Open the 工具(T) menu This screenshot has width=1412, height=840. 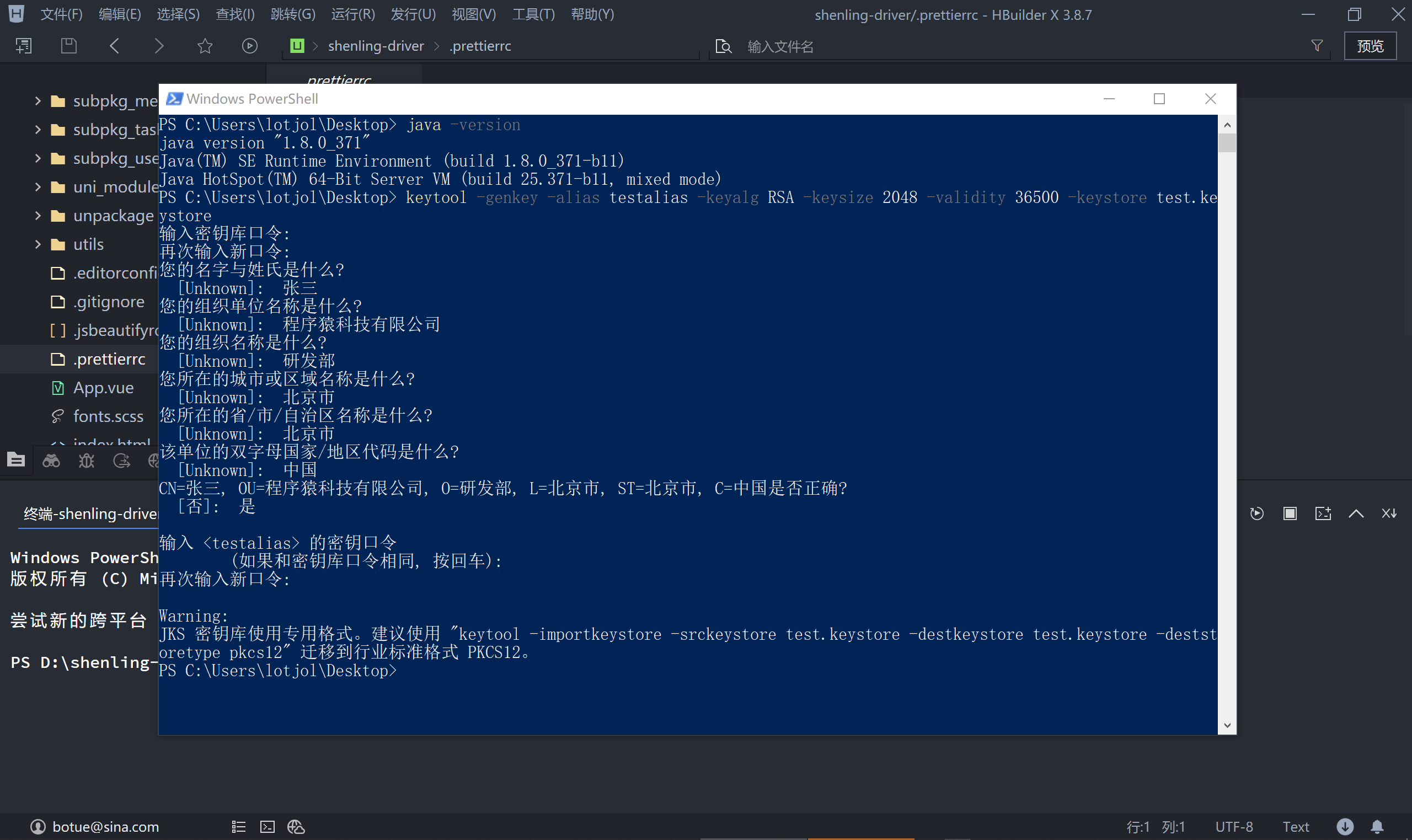point(533,14)
